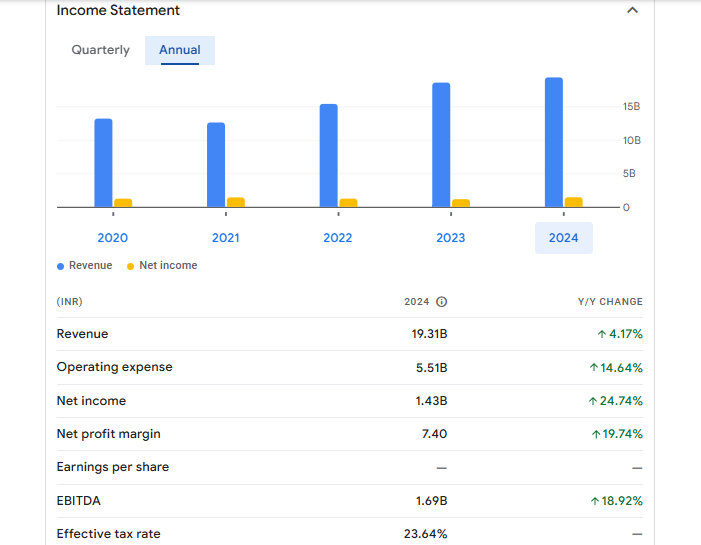Click the yellow Net income legend dot

point(131,266)
